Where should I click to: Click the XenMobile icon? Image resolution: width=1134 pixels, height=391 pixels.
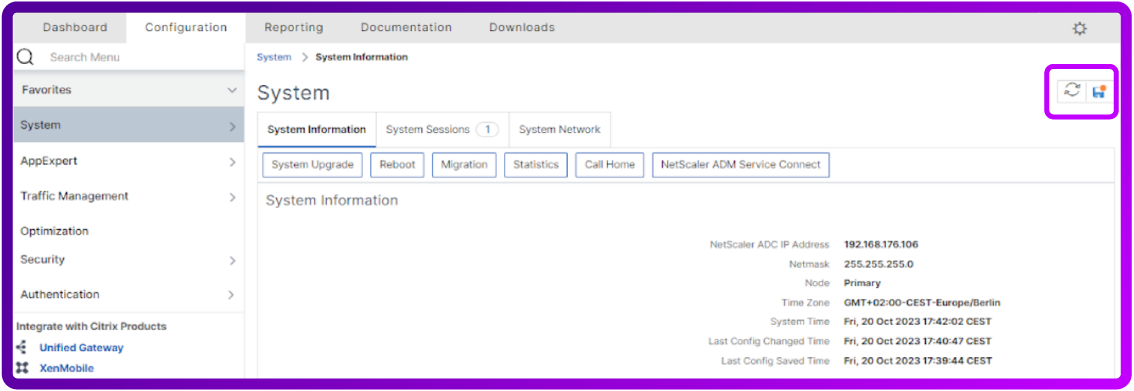point(22,368)
